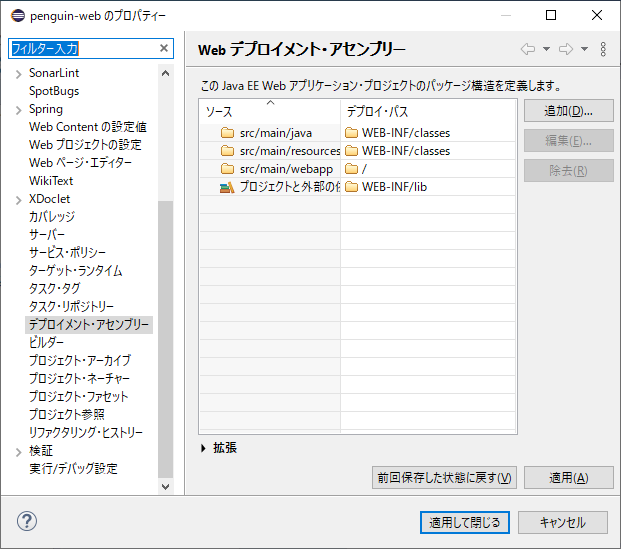Click the 編集(E)... button
The image size is (621, 549).
(569, 141)
